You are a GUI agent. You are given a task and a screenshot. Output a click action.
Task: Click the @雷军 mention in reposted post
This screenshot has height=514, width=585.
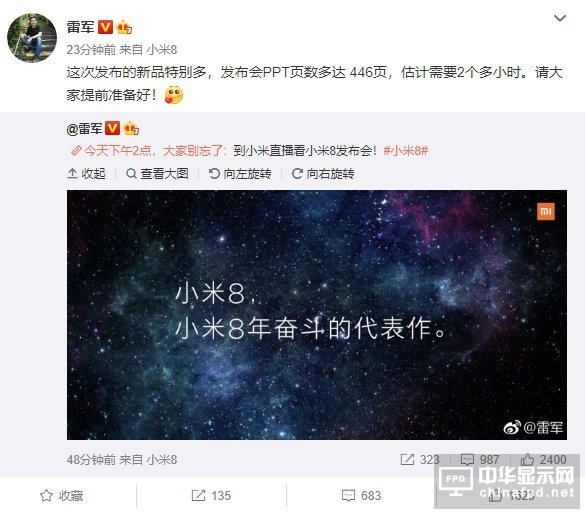[x=84, y=128]
